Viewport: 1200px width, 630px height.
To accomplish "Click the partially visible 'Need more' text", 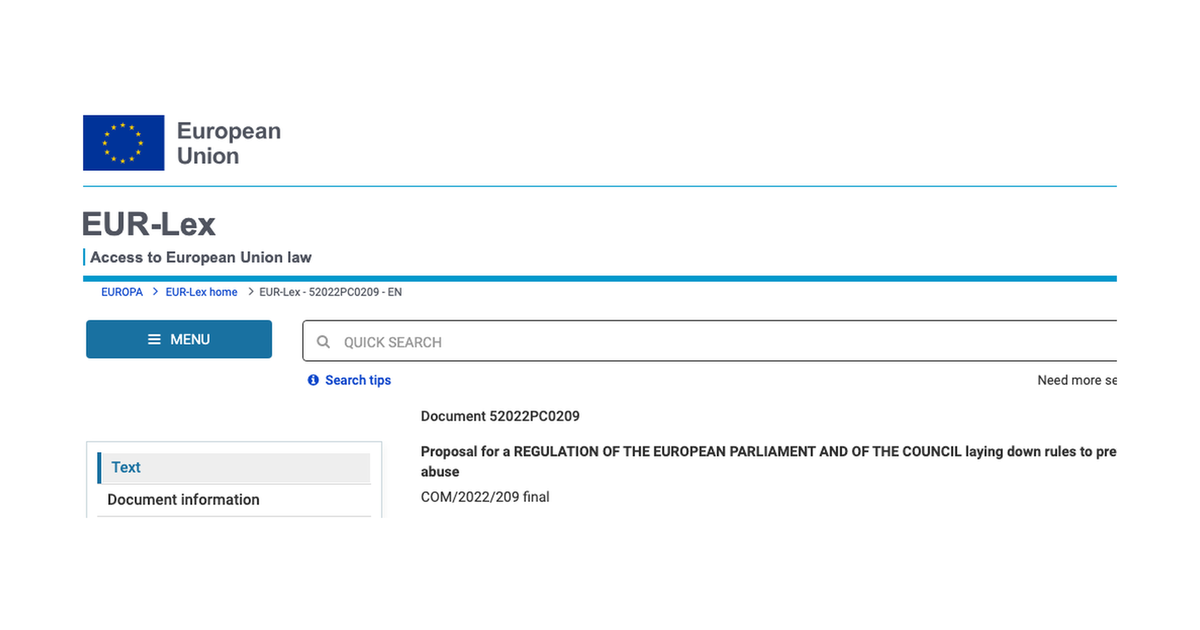I will [x=1077, y=380].
